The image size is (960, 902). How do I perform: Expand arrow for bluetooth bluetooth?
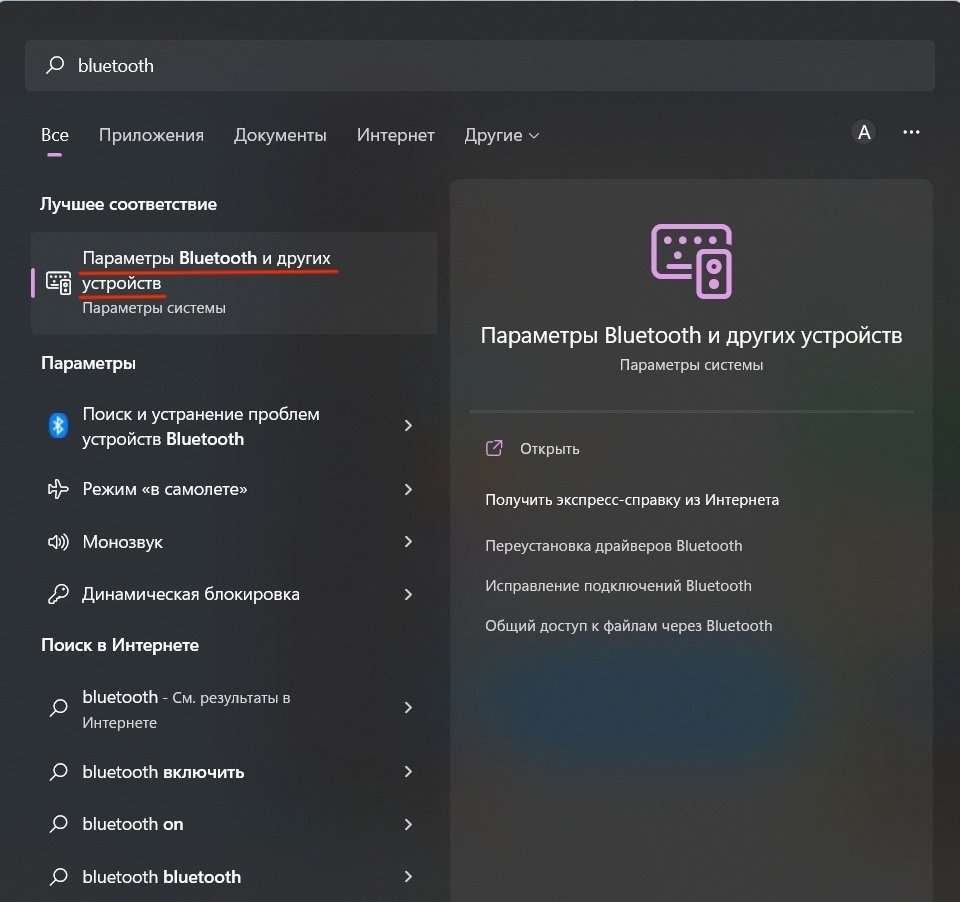click(x=408, y=876)
